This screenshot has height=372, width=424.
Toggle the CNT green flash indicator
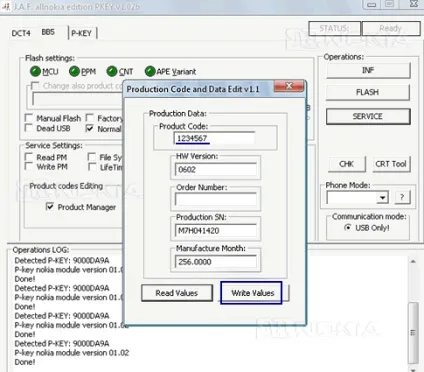click(x=112, y=71)
